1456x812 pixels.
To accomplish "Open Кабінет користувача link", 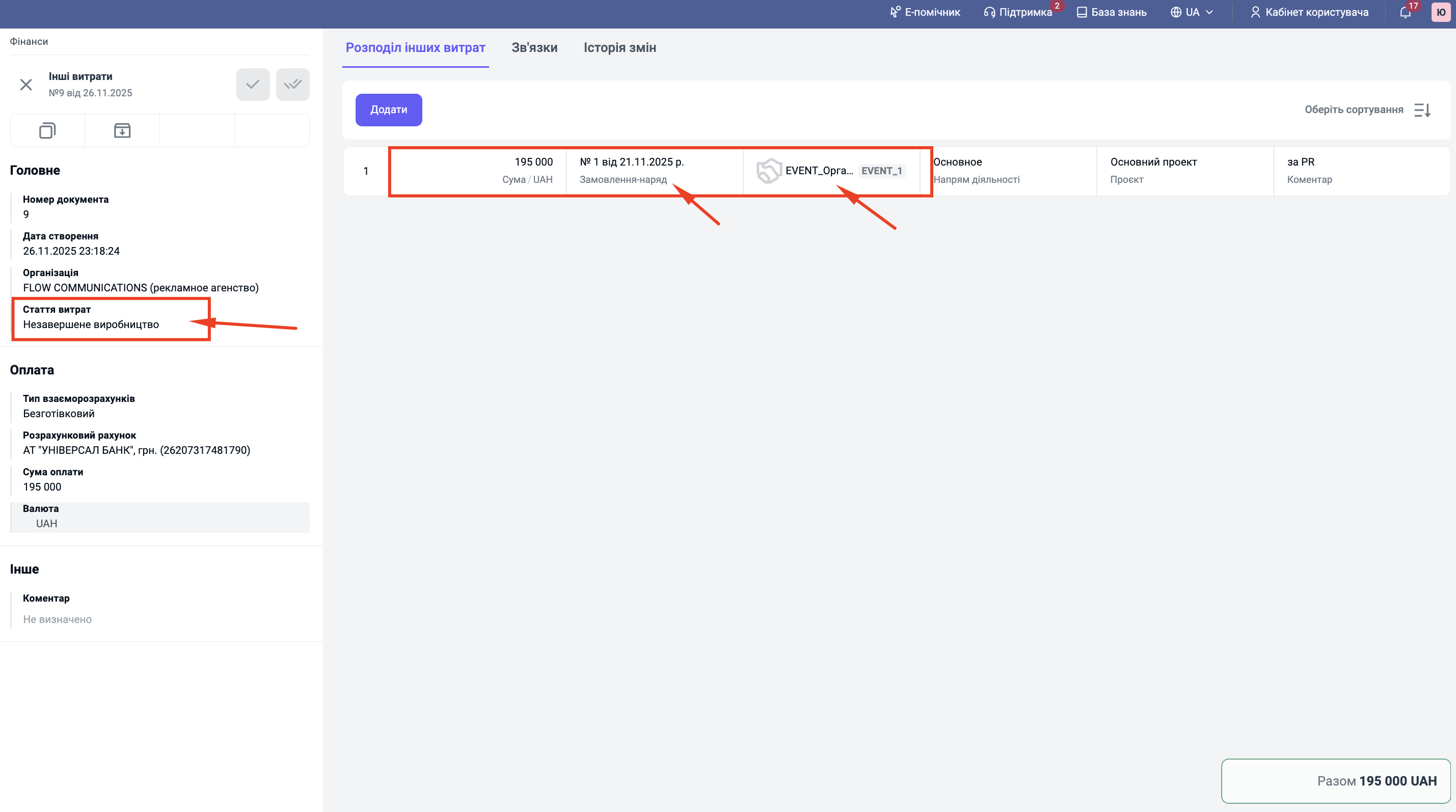I will [1309, 12].
